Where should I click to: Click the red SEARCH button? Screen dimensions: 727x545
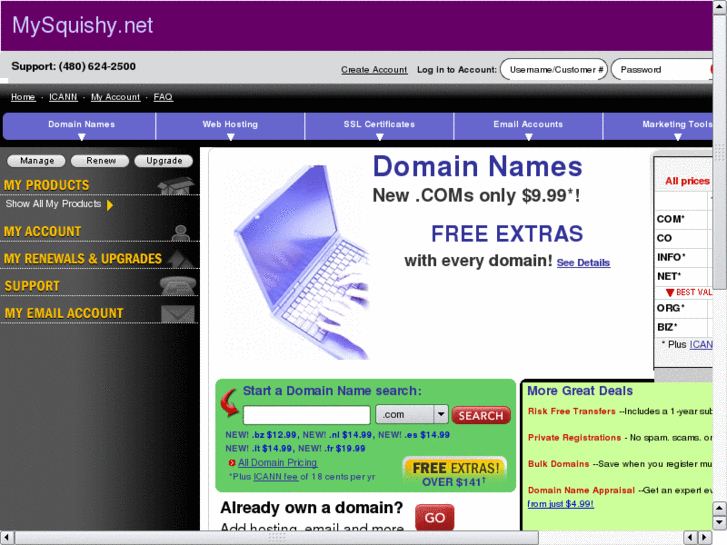[481, 415]
